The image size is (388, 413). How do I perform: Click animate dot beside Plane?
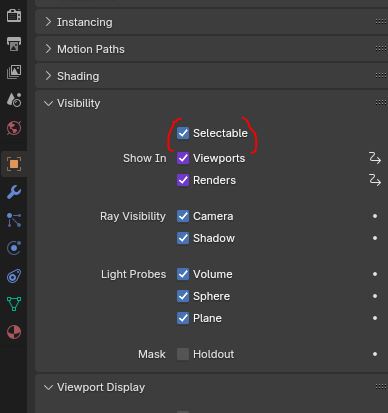pyautogui.click(x=375, y=318)
